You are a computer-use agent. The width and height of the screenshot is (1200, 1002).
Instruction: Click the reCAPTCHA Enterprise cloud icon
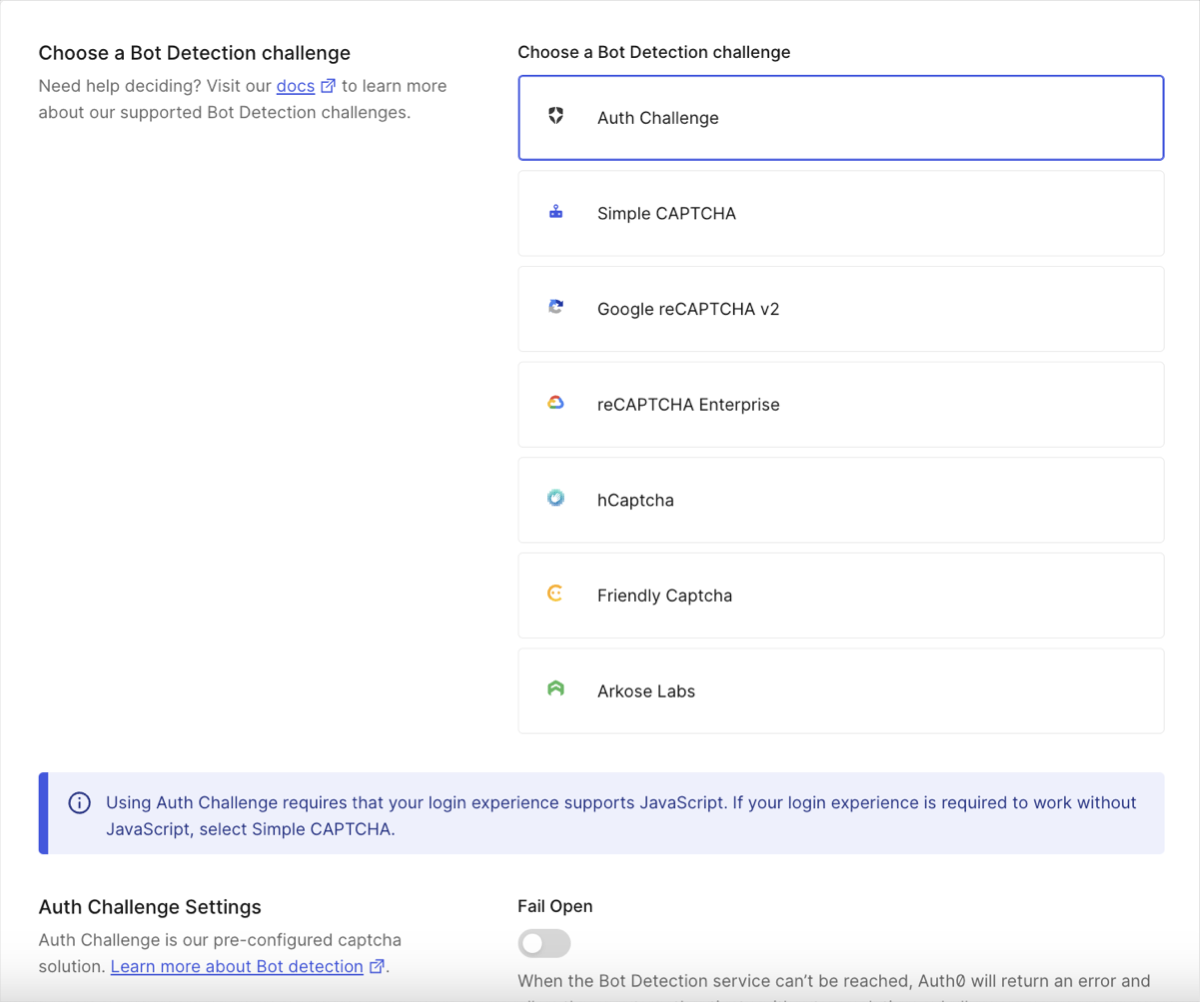point(556,403)
